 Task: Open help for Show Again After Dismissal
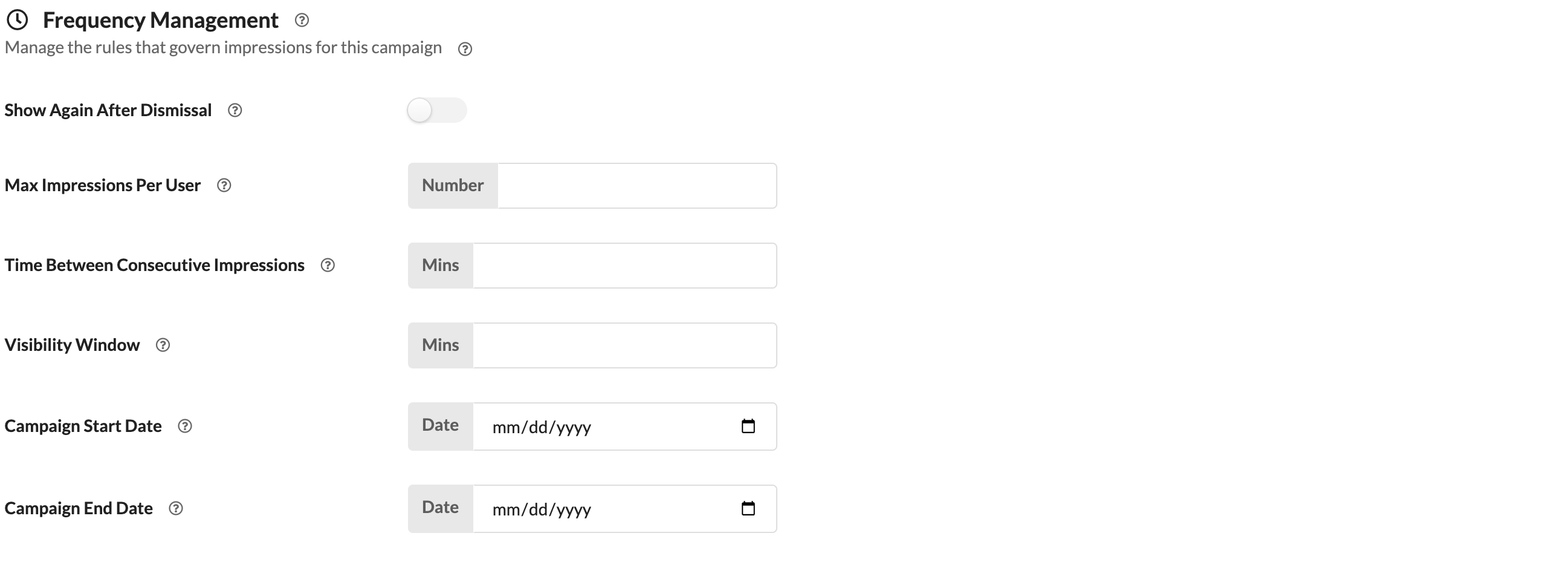(x=235, y=110)
